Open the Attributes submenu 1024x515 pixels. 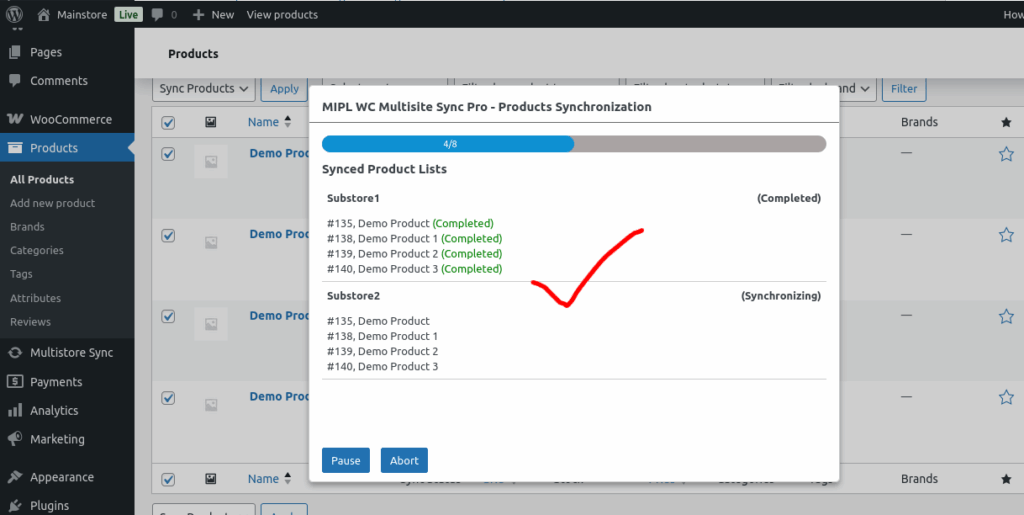(35, 298)
